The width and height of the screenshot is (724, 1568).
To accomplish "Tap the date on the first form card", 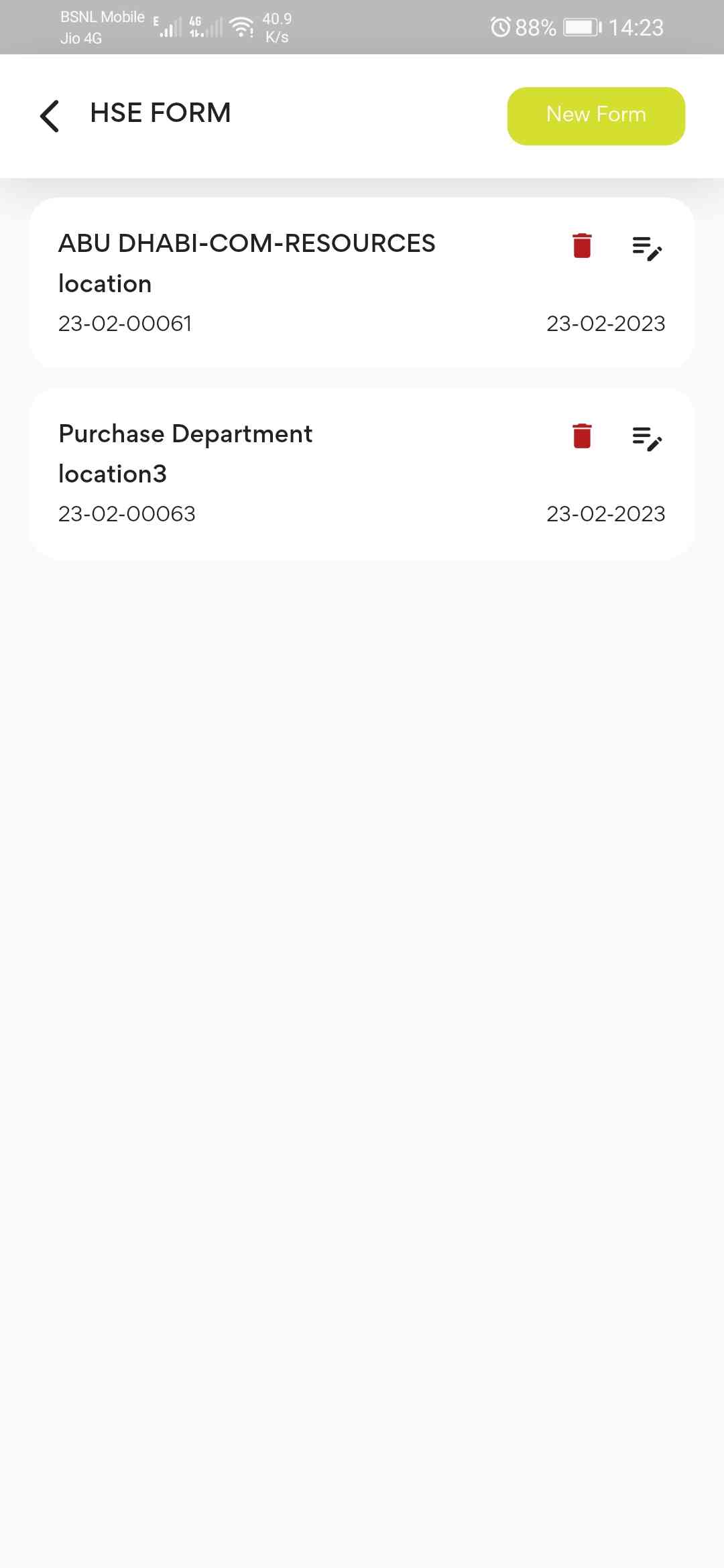I will click(x=605, y=324).
